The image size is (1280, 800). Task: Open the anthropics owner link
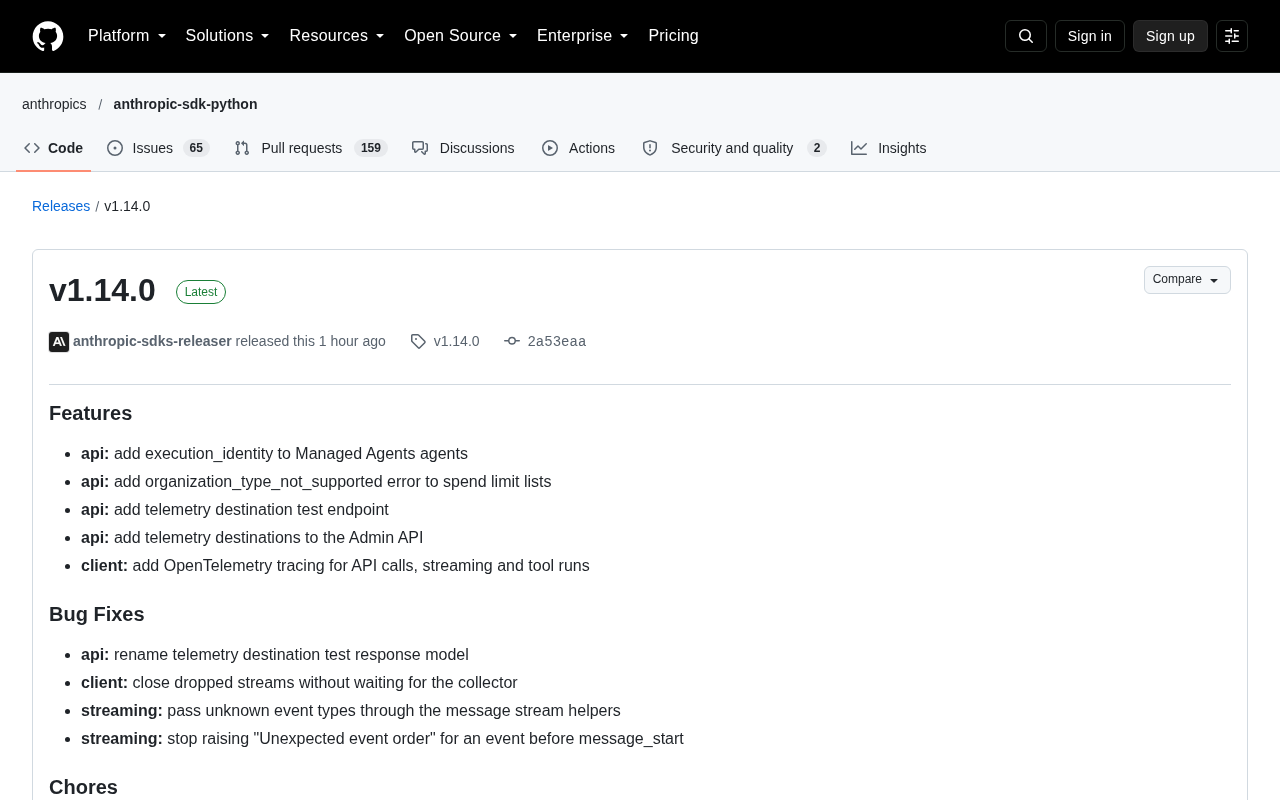click(x=54, y=104)
